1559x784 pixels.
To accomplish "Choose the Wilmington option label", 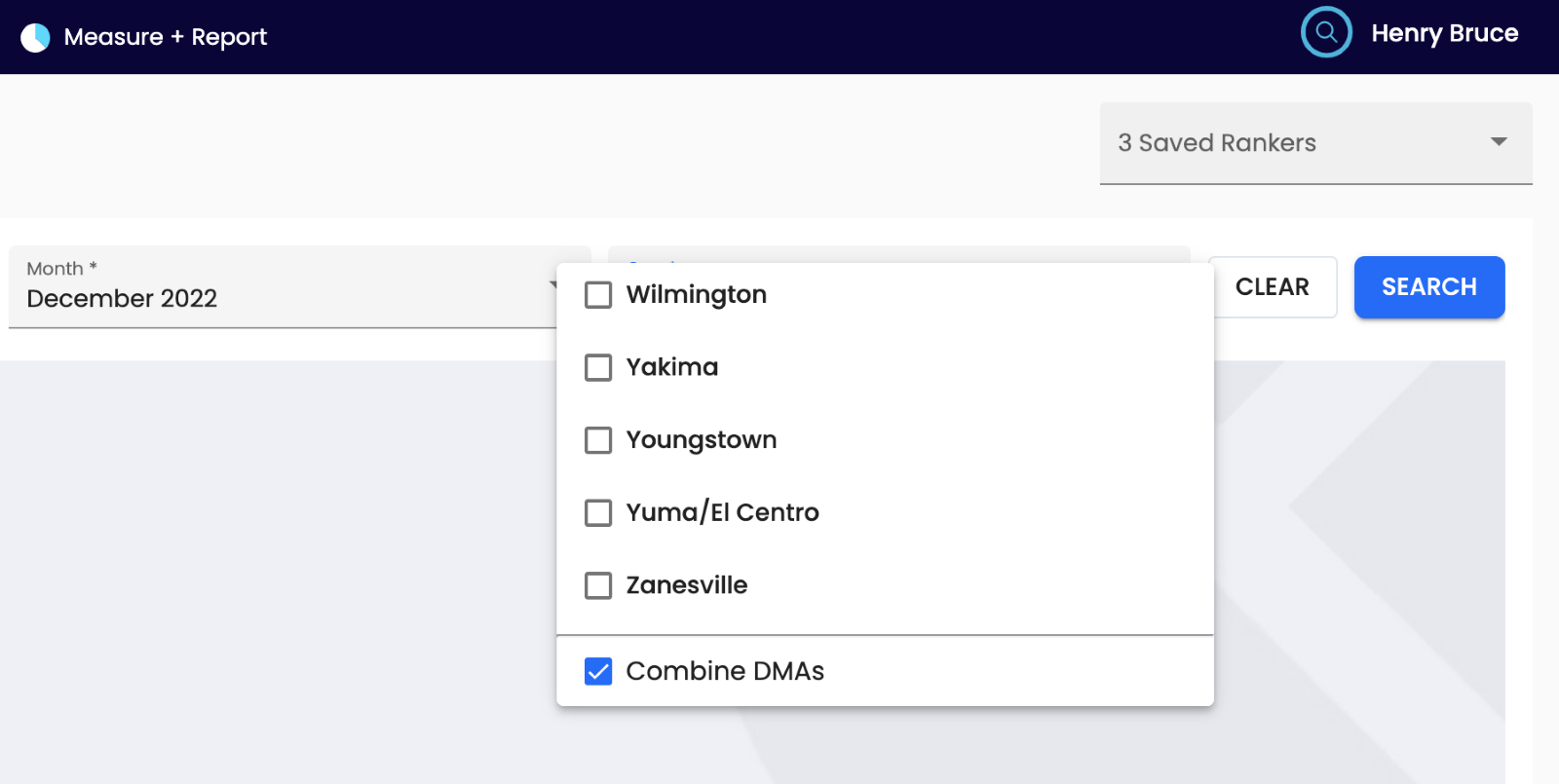I will 696,295.
